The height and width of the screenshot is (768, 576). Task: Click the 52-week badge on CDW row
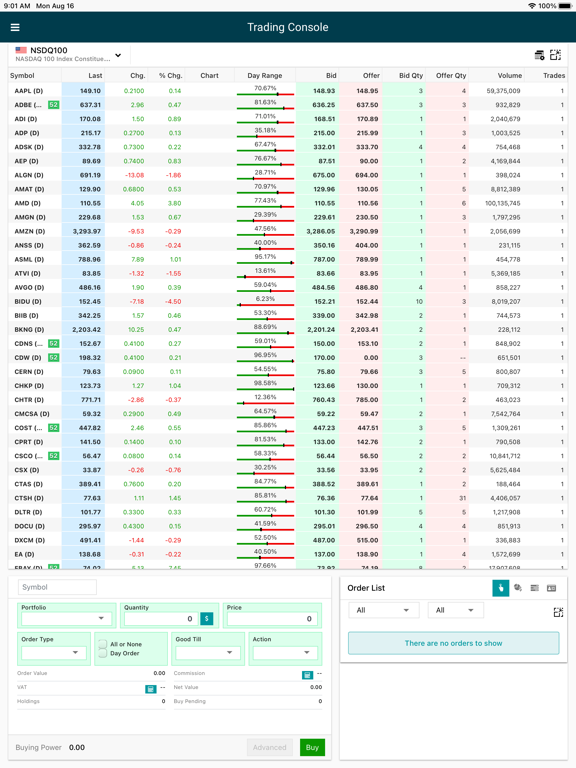click(53, 358)
